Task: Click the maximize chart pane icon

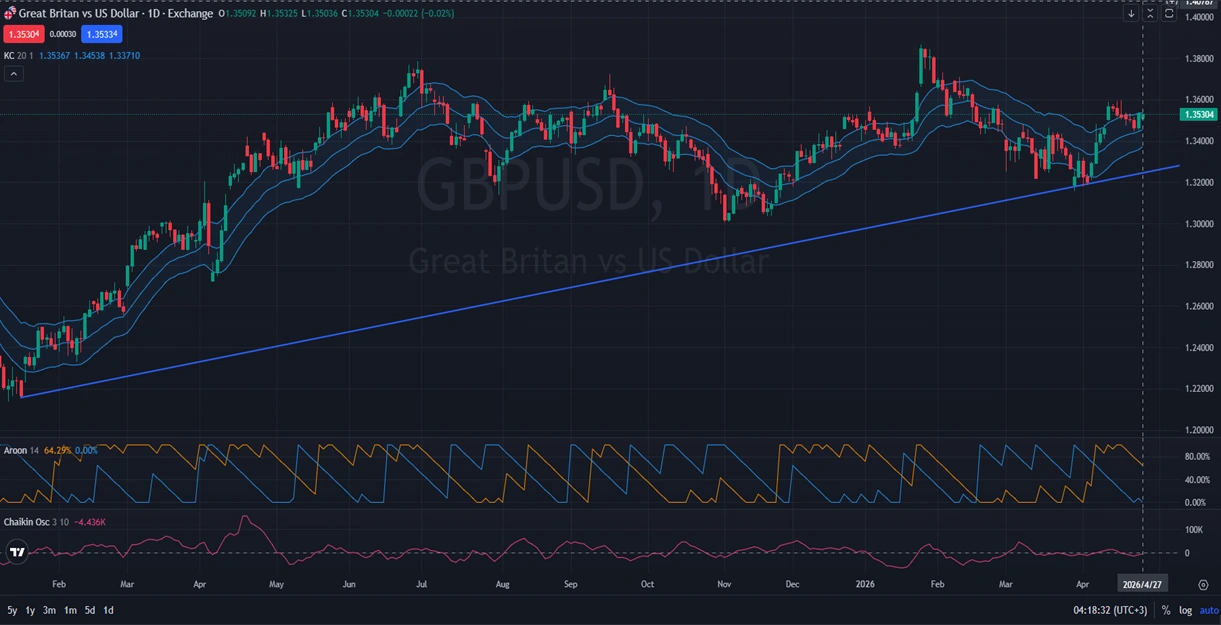Action: (x=1168, y=14)
